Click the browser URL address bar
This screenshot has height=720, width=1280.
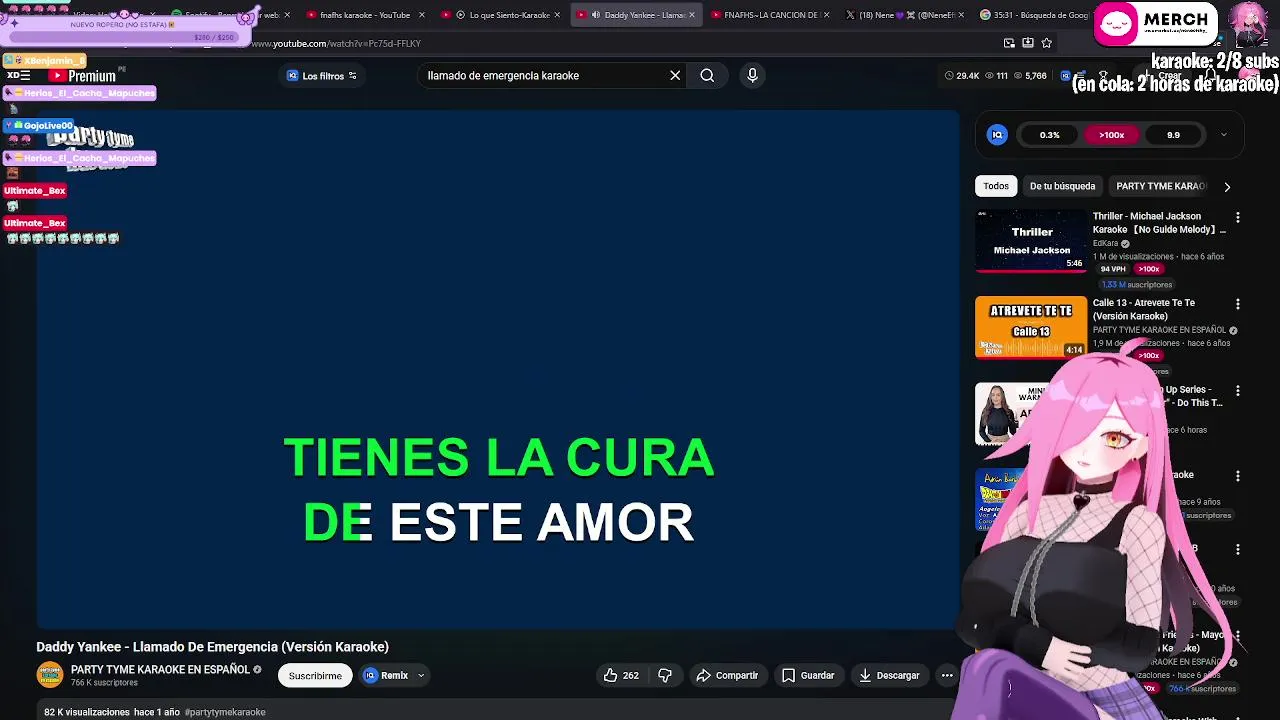coord(620,44)
